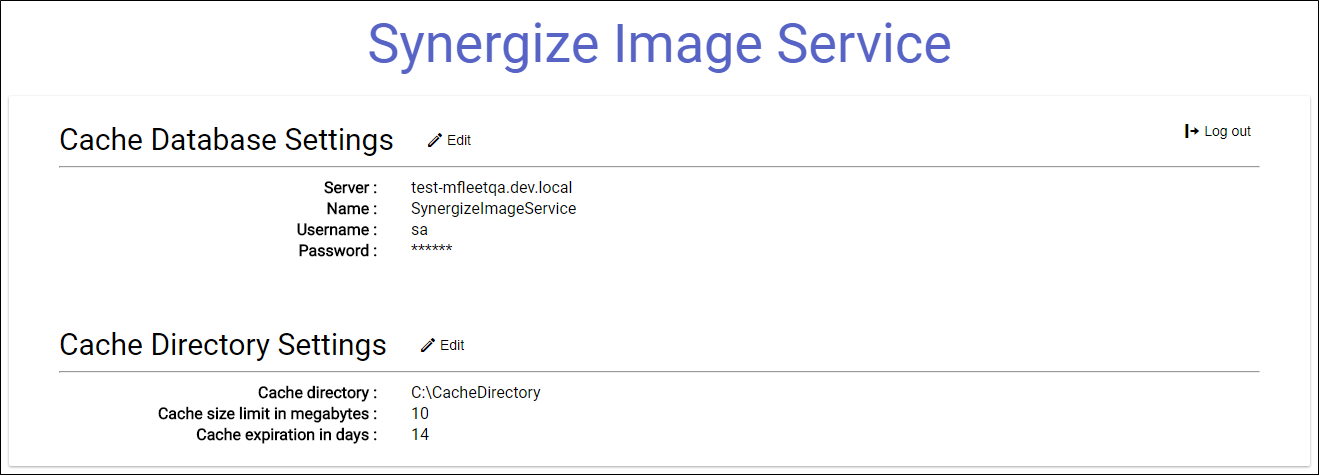Click the log out arrow icon
The width and height of the screenshot is (1319, 475).
1191,131
